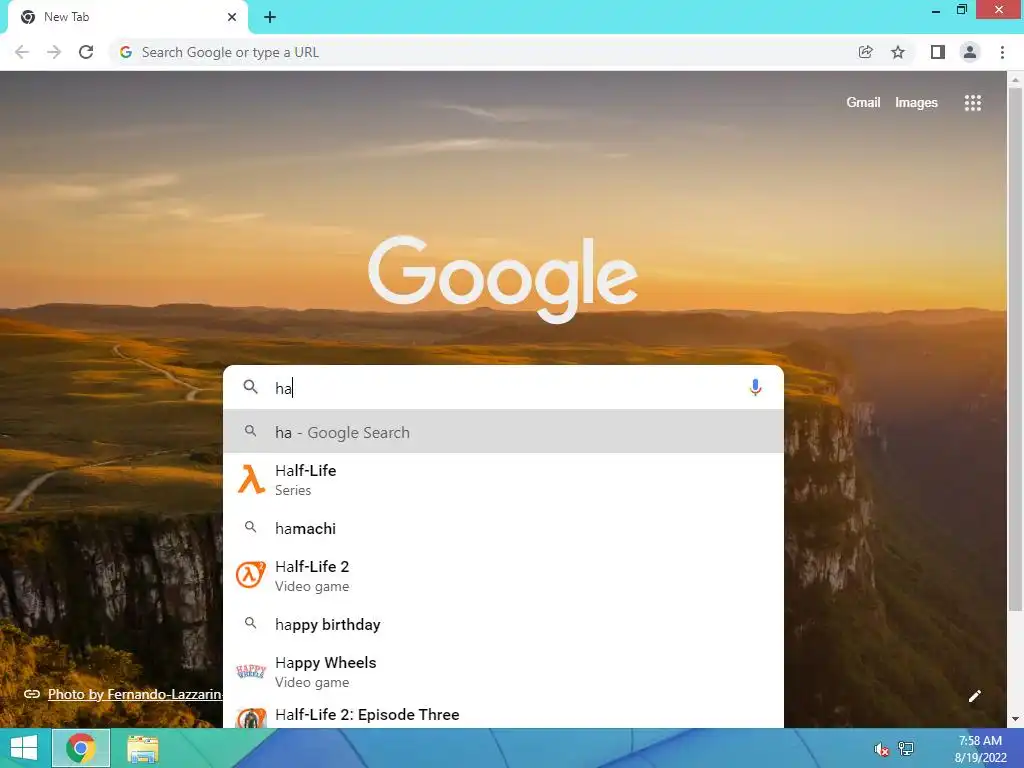Open the Windows Start button
The width and height of the screenshot is (1024, 768).
[x=24, y=748]
